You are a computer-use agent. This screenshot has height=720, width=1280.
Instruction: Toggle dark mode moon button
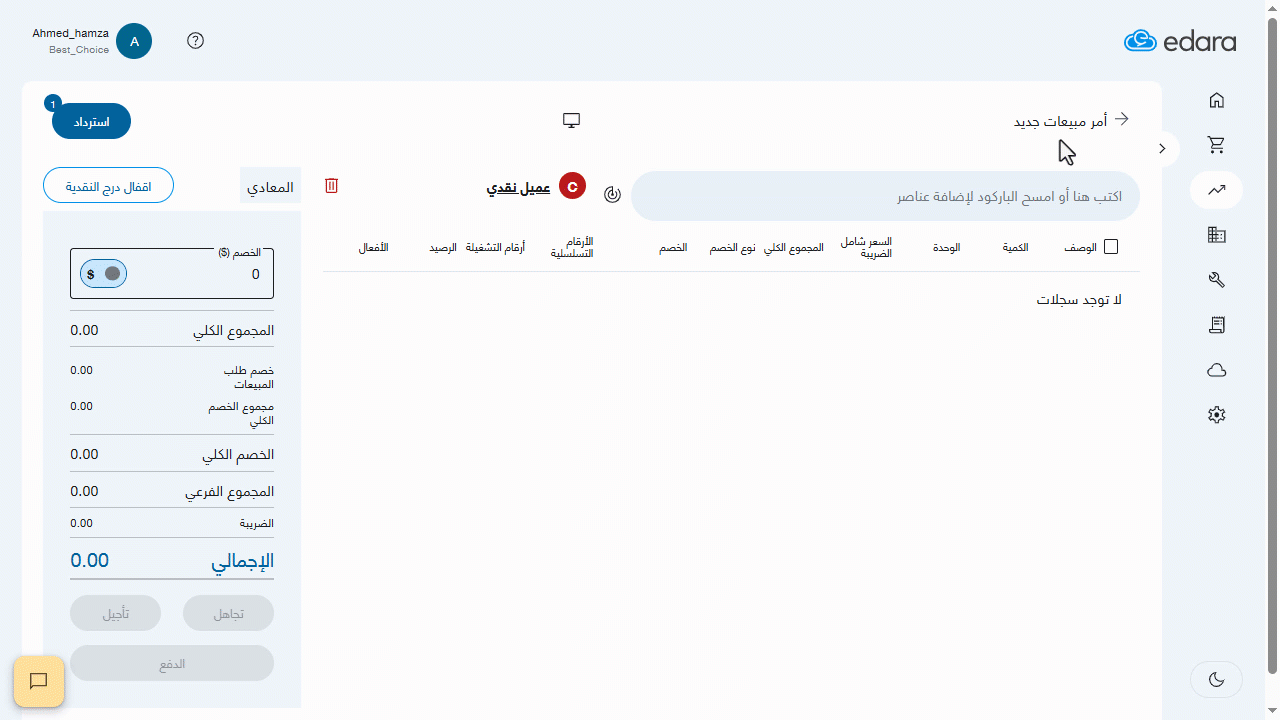click(1216, 680)
